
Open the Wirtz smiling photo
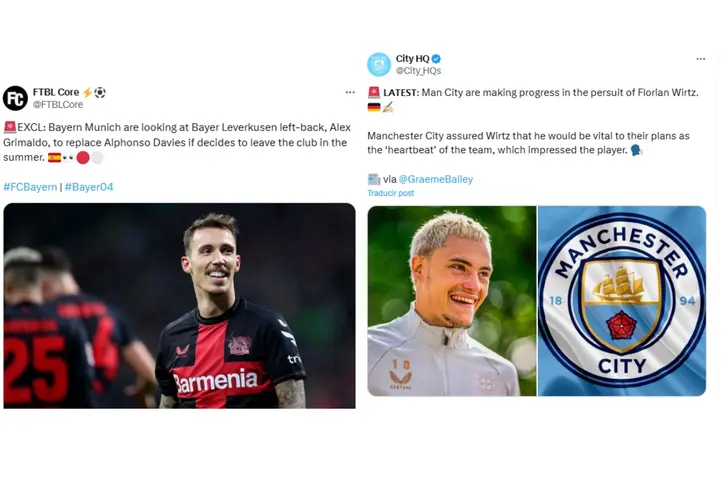pos(452,301)
